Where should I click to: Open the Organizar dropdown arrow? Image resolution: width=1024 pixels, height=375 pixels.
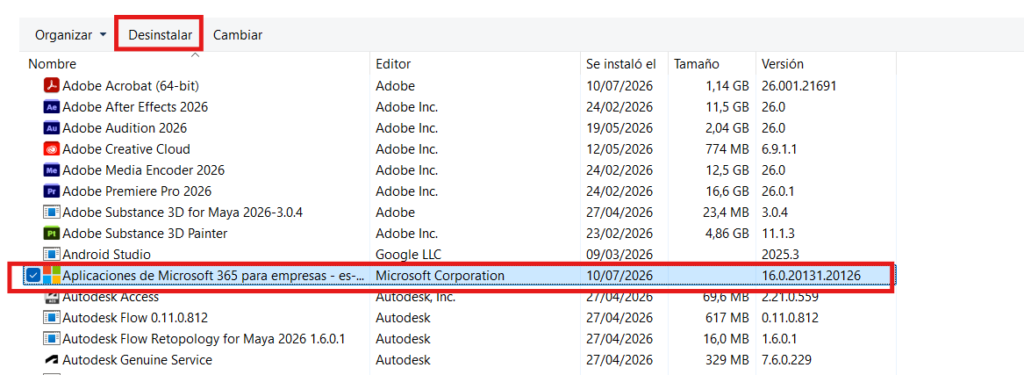click(x=103, y=35)
